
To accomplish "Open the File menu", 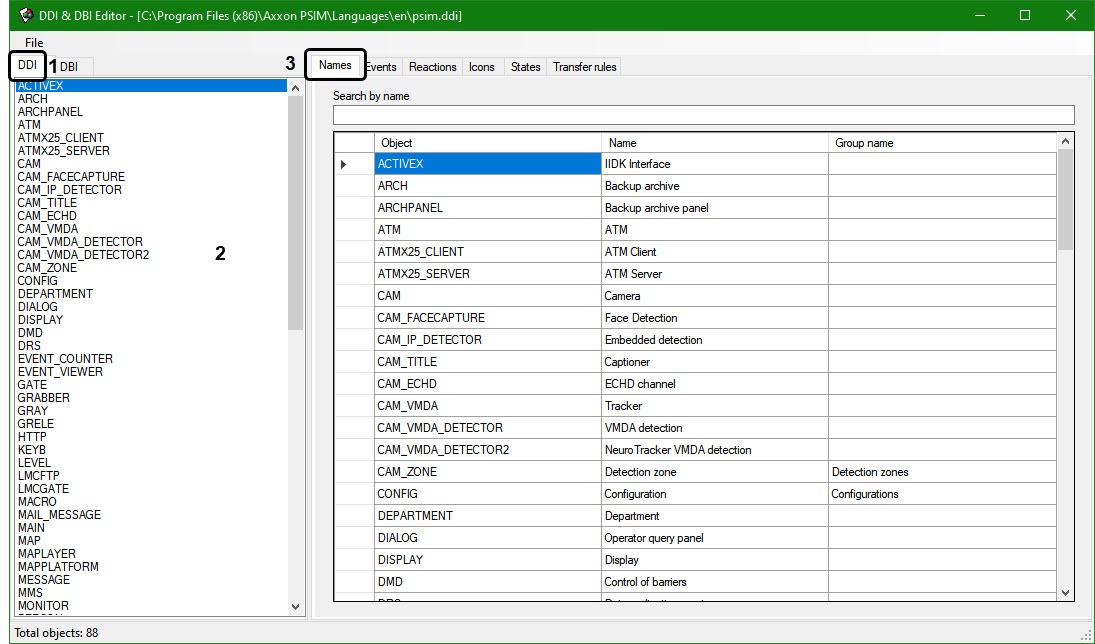I will click(34, 42).
